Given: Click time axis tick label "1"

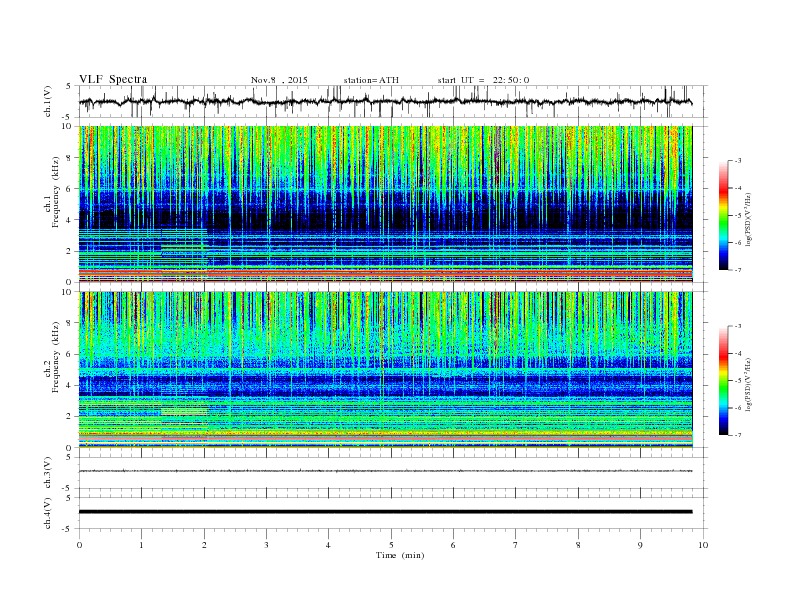Looking at the screenshot, I should pos(141,545).
